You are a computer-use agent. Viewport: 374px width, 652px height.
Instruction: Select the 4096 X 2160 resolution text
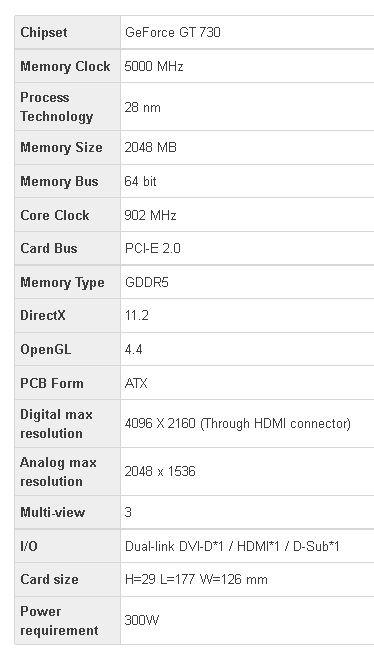(160, 423)
